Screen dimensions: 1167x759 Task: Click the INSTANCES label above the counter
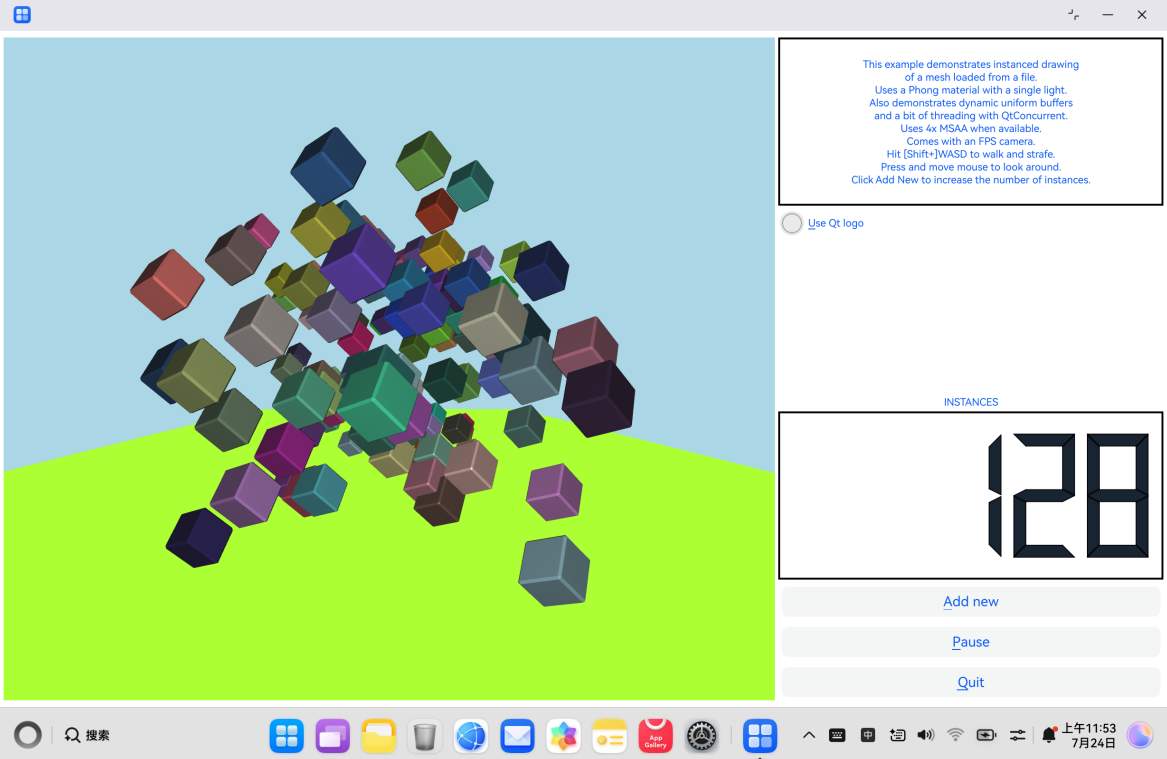pyautogui.click(x=971, y=402)
